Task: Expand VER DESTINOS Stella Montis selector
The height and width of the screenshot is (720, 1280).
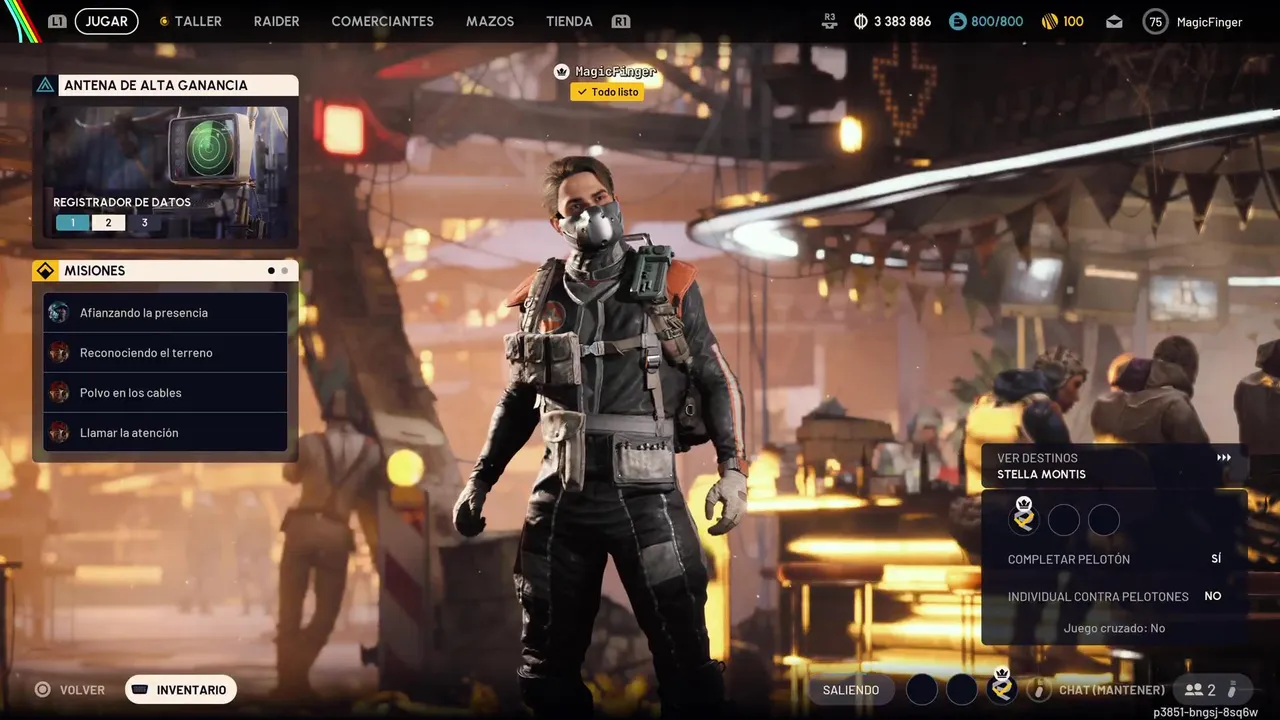Action: click(1114, 466)
